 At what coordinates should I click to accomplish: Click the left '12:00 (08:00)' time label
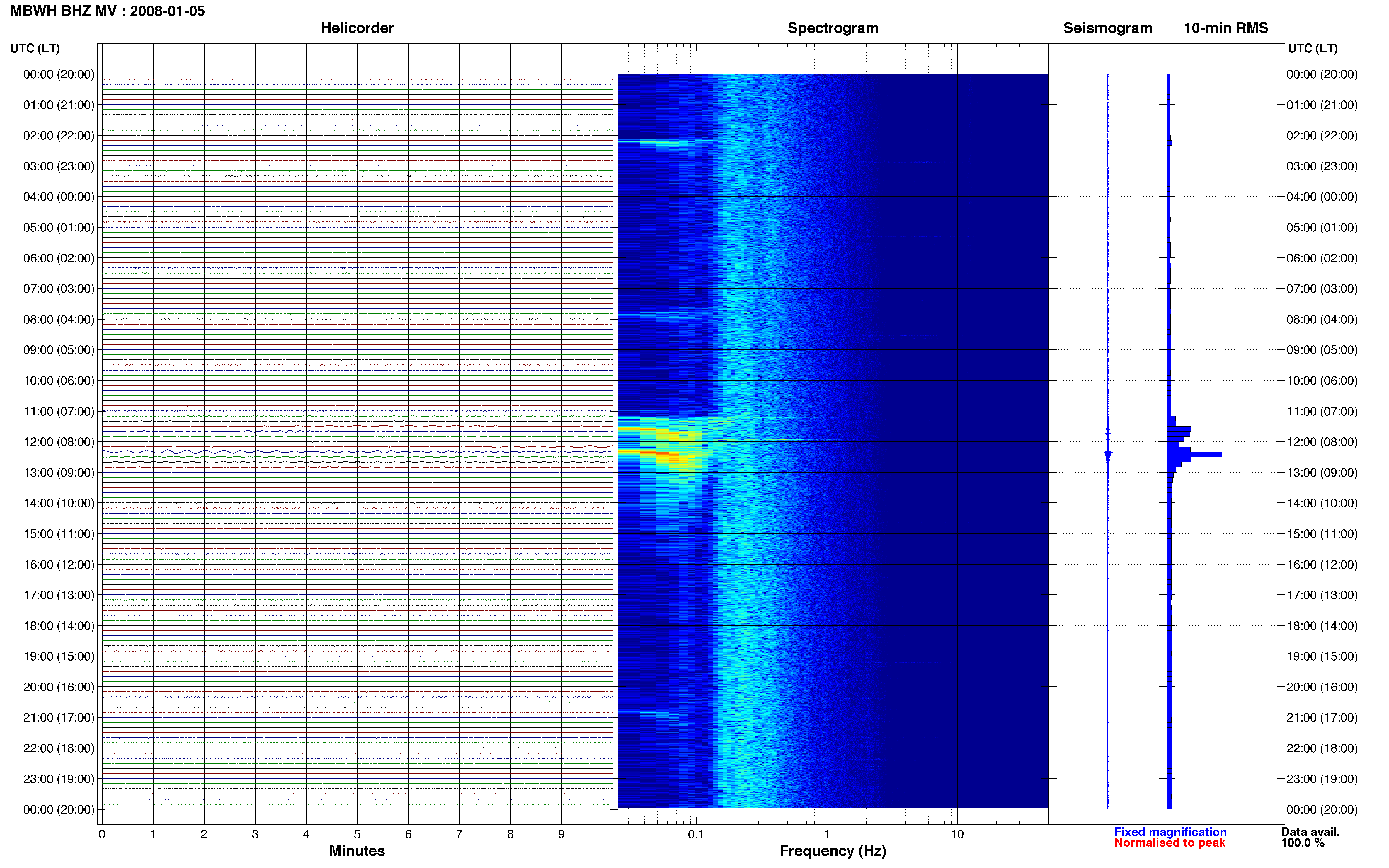59,442
